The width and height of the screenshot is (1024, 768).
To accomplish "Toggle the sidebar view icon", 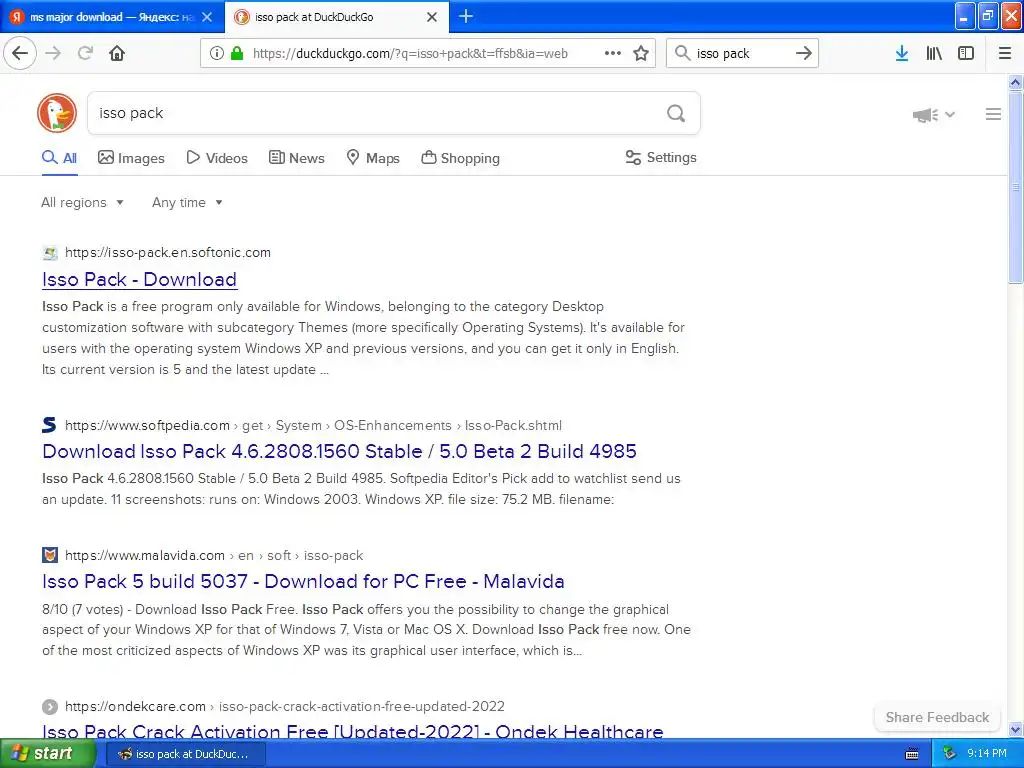I will point(966,53).
